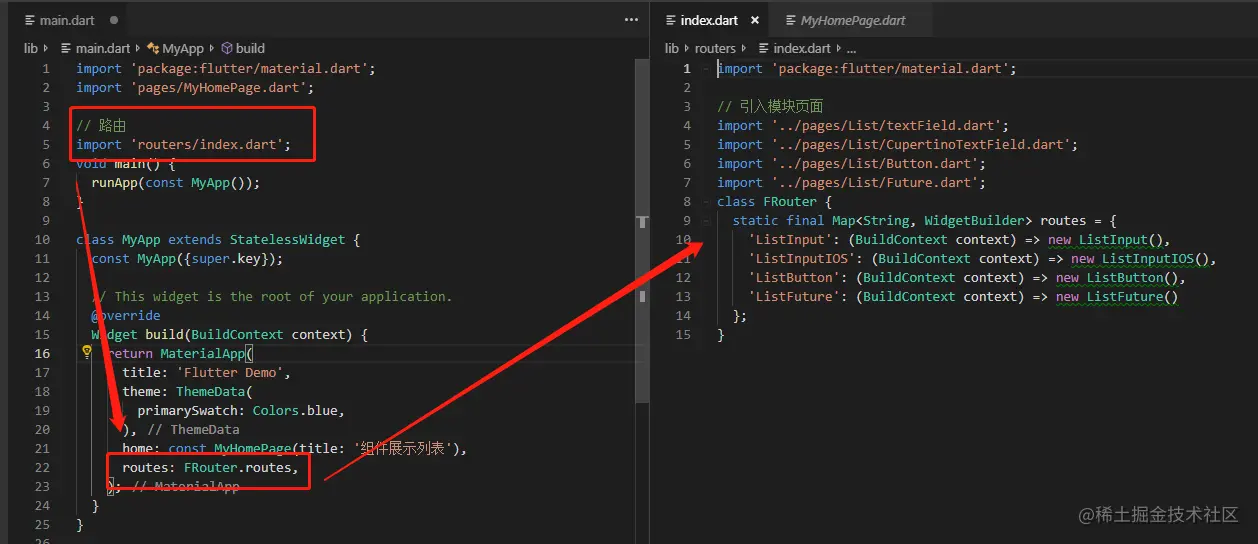
Task: Click 'const MyApp({super.key});' line
Action: tap(187, 259)
